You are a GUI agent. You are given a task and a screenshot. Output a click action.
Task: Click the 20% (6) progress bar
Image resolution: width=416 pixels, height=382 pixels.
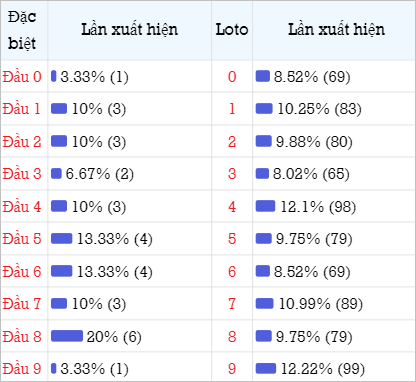(x=67, y=336)
